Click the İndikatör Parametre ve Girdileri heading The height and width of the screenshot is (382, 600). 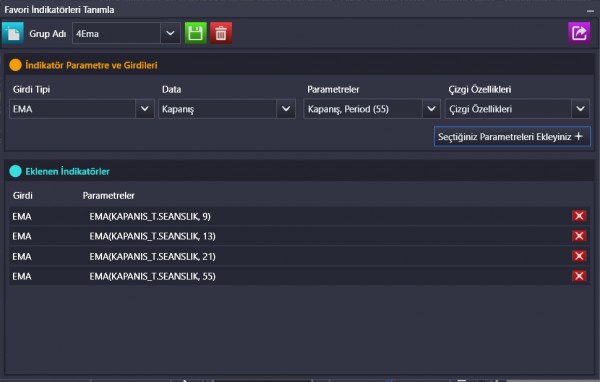pos(91,65)
